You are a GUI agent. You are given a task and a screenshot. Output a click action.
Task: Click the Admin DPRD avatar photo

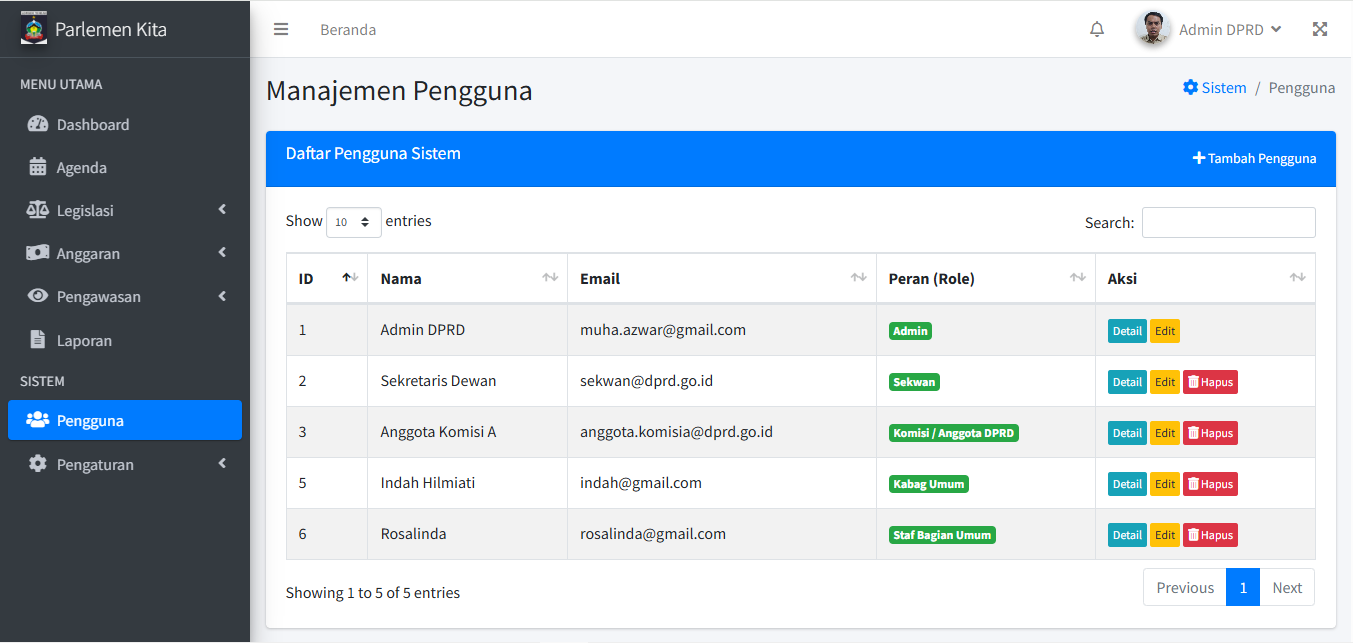click(x=1152, y=29)
